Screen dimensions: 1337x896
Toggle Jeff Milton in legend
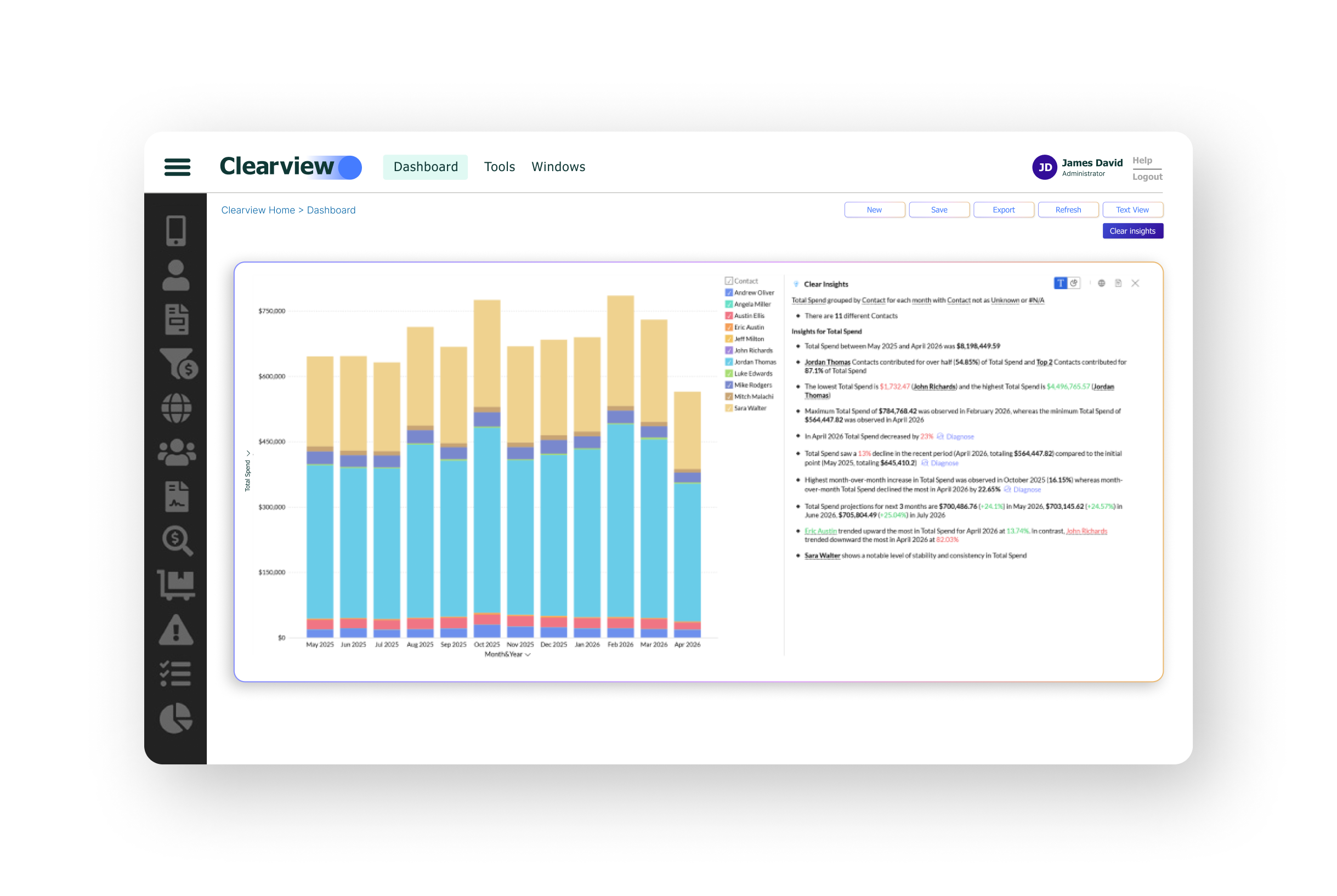click(x=728, y=339)
